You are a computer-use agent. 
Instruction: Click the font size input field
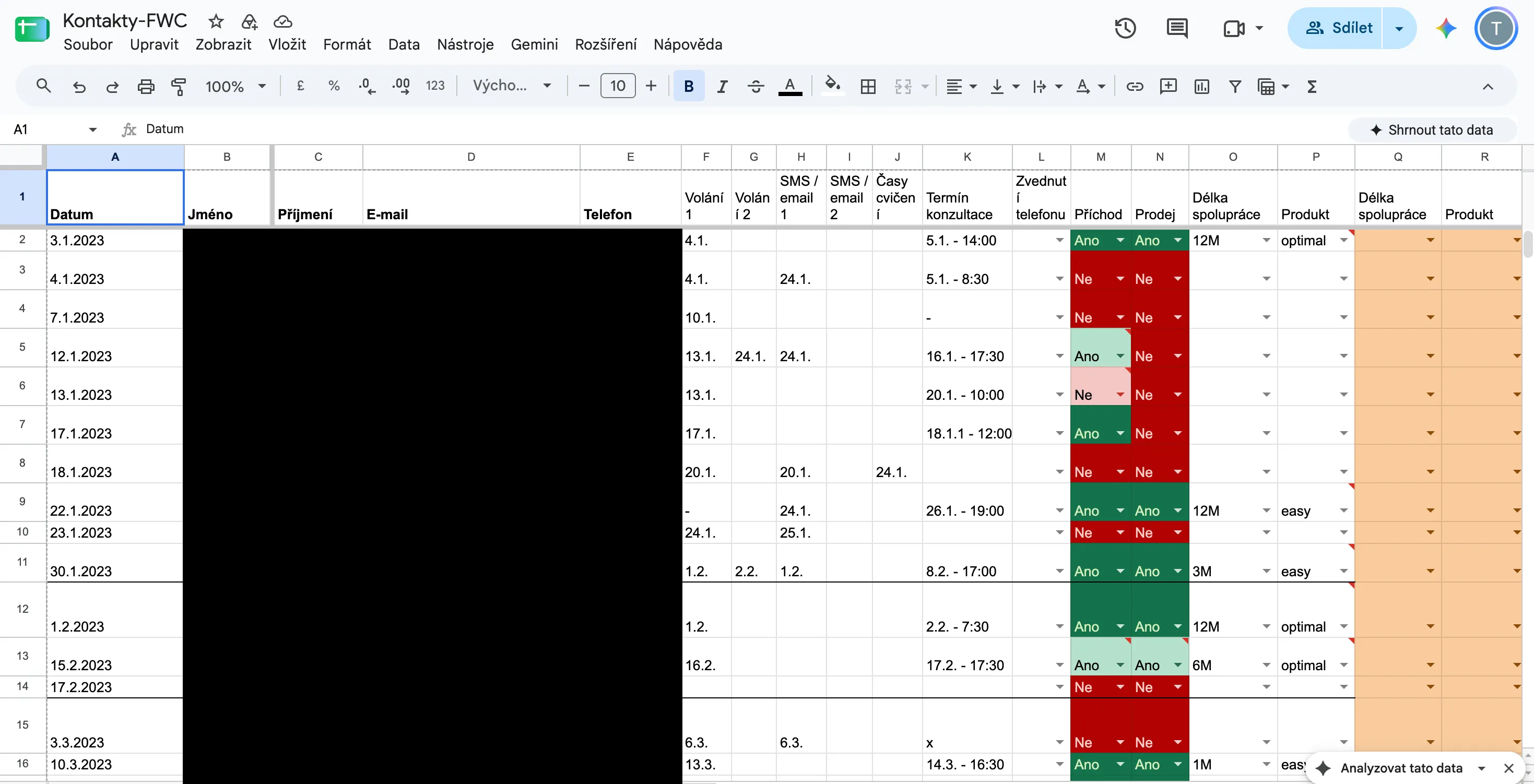pyautogui.click(x=618, y=86)
